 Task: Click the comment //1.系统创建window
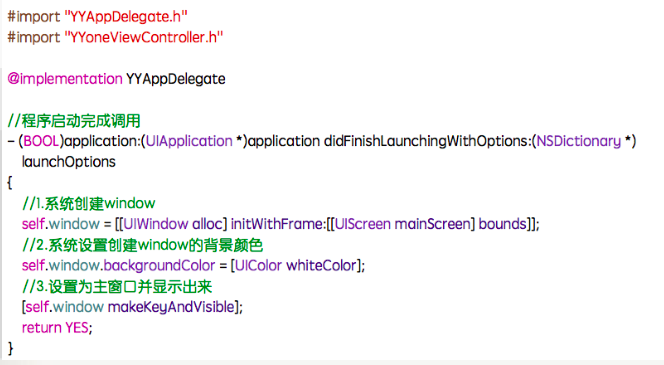[x=89, y=203]
